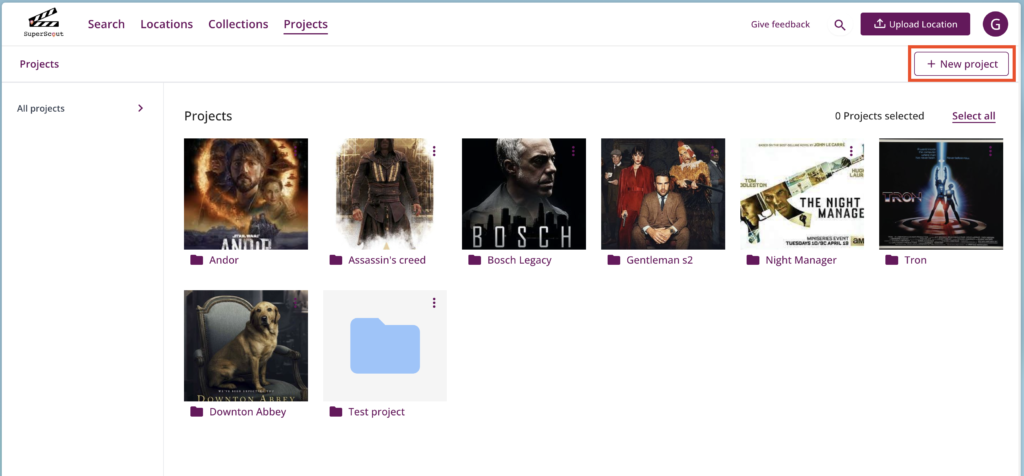Open three-dot menu on Test project card
The height and width of the screenshot is (476, 1024).
[x=434, y=303]
